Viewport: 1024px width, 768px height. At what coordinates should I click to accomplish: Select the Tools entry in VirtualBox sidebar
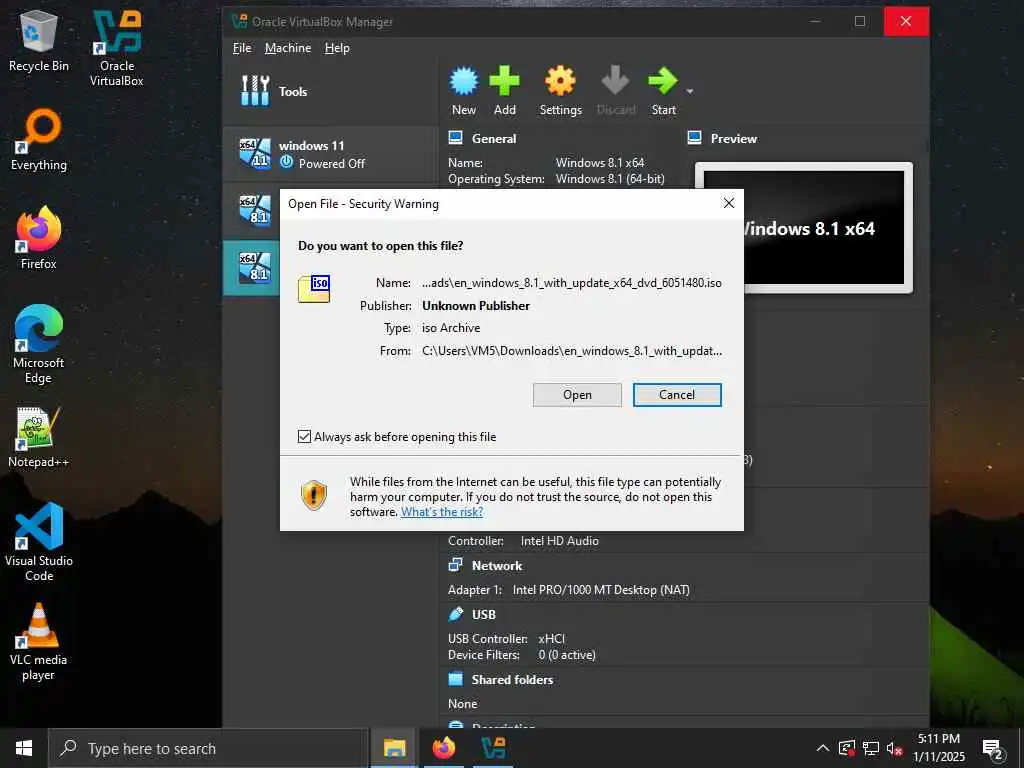(330, 91)
